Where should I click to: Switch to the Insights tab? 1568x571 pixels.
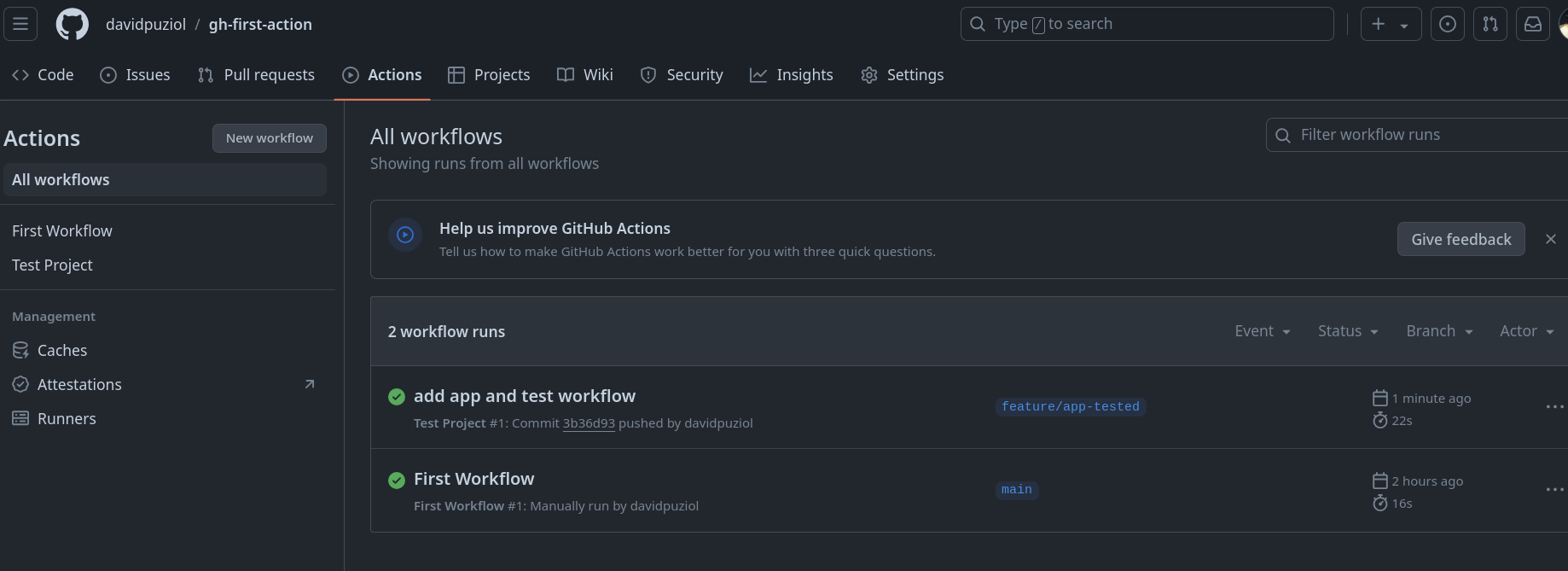[791, 75]
